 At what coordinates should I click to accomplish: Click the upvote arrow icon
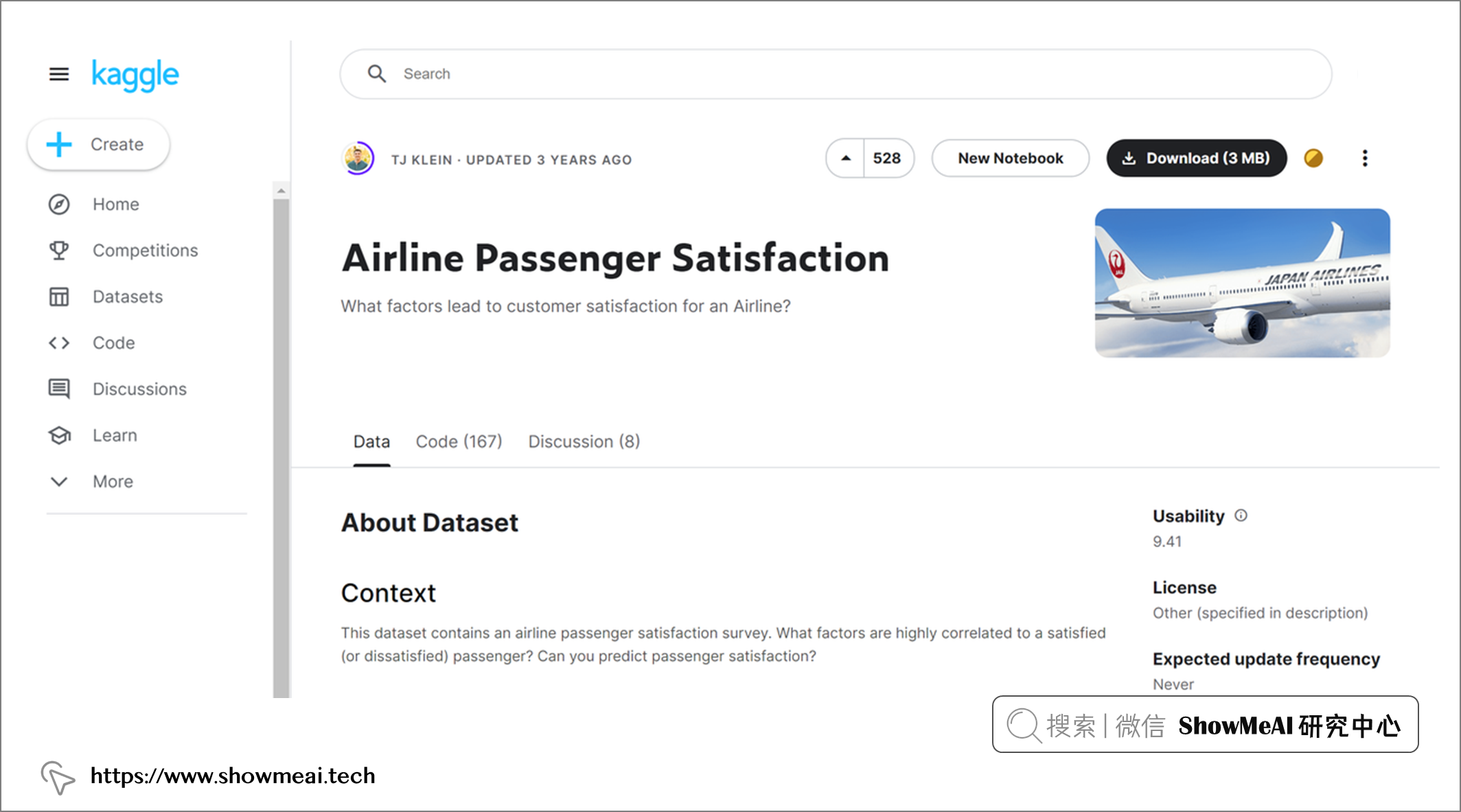[x=847, y=158]
